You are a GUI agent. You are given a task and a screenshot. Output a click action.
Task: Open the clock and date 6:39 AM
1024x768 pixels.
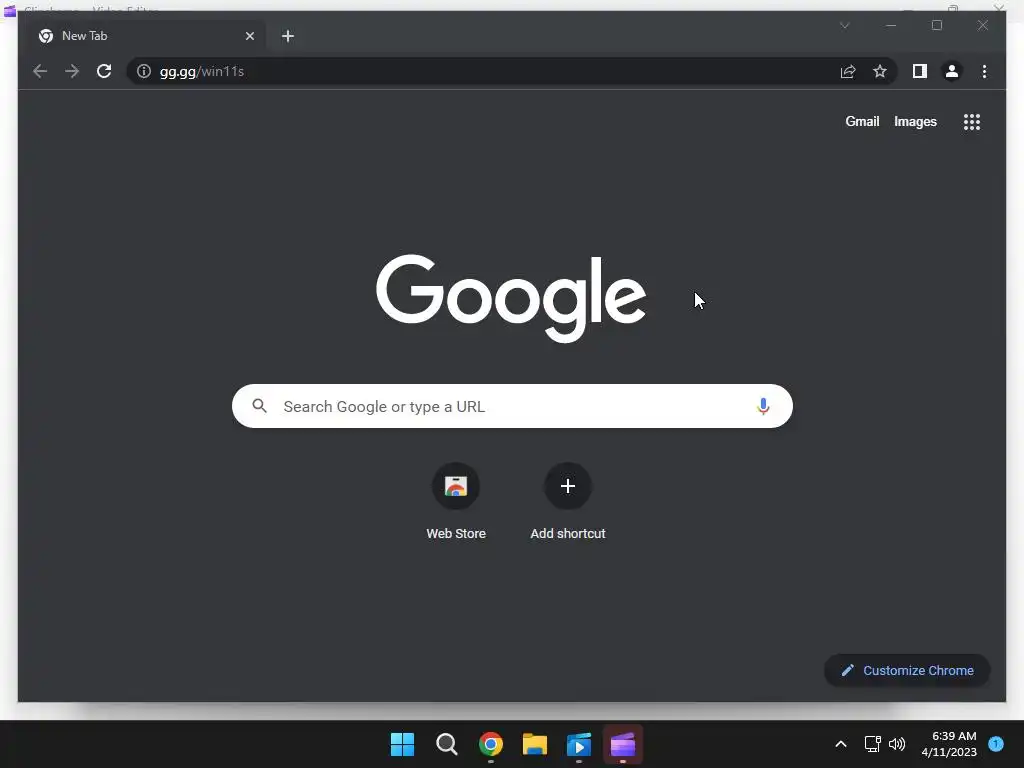click(949, 744)
